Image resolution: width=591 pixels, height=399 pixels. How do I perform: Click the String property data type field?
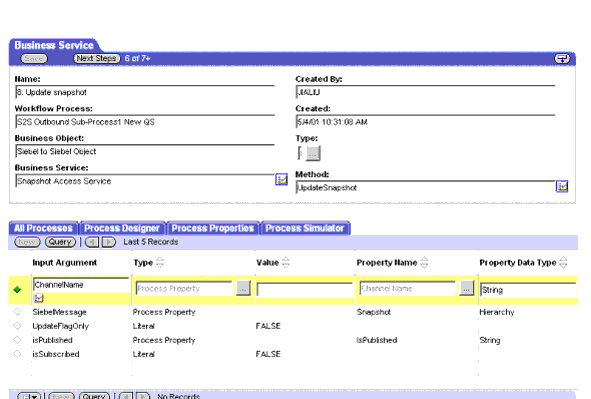(529, 289)
